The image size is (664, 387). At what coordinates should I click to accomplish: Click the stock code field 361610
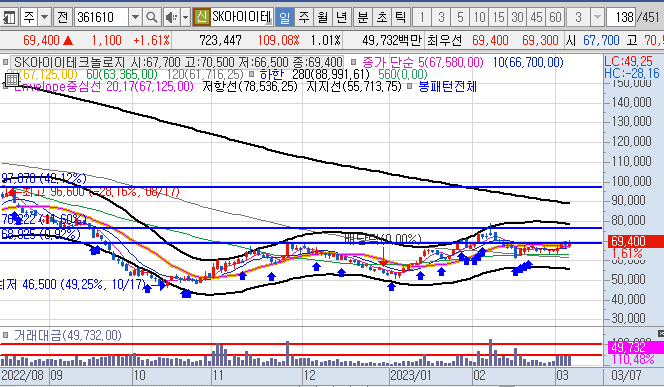(x=102, y=17)
